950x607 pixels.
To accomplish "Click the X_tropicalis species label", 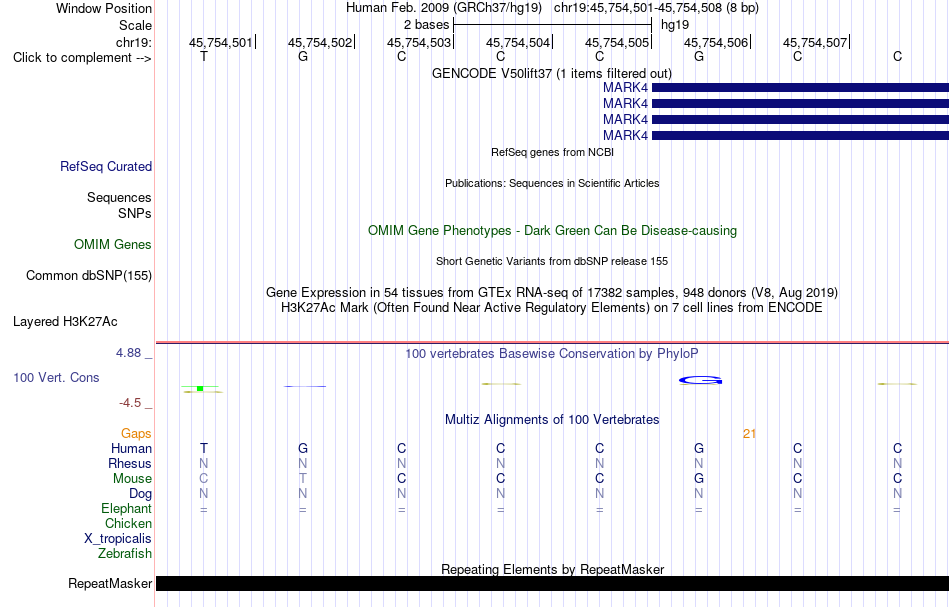I will 118,539.
